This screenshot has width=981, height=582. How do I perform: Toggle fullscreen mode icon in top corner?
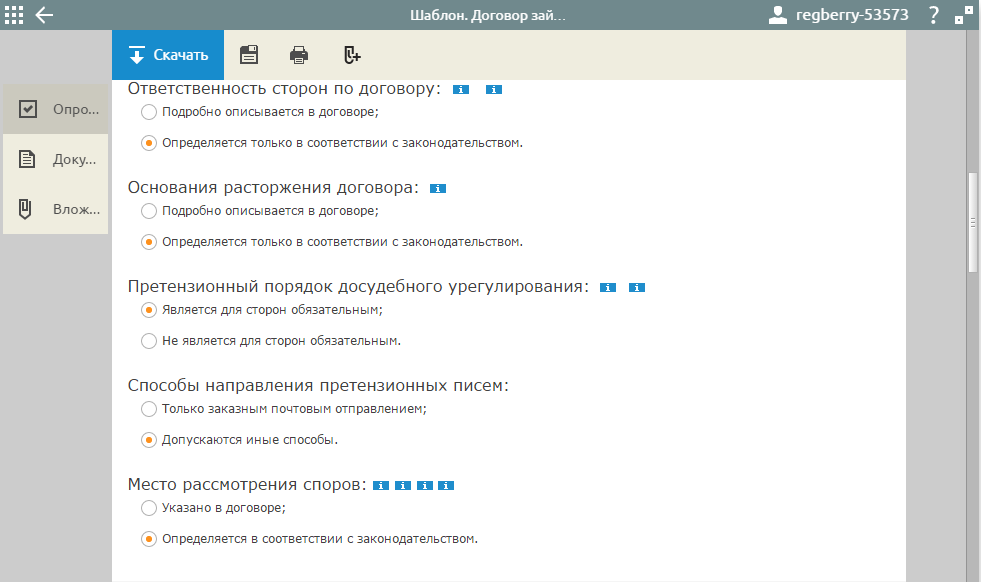[963, 15]
